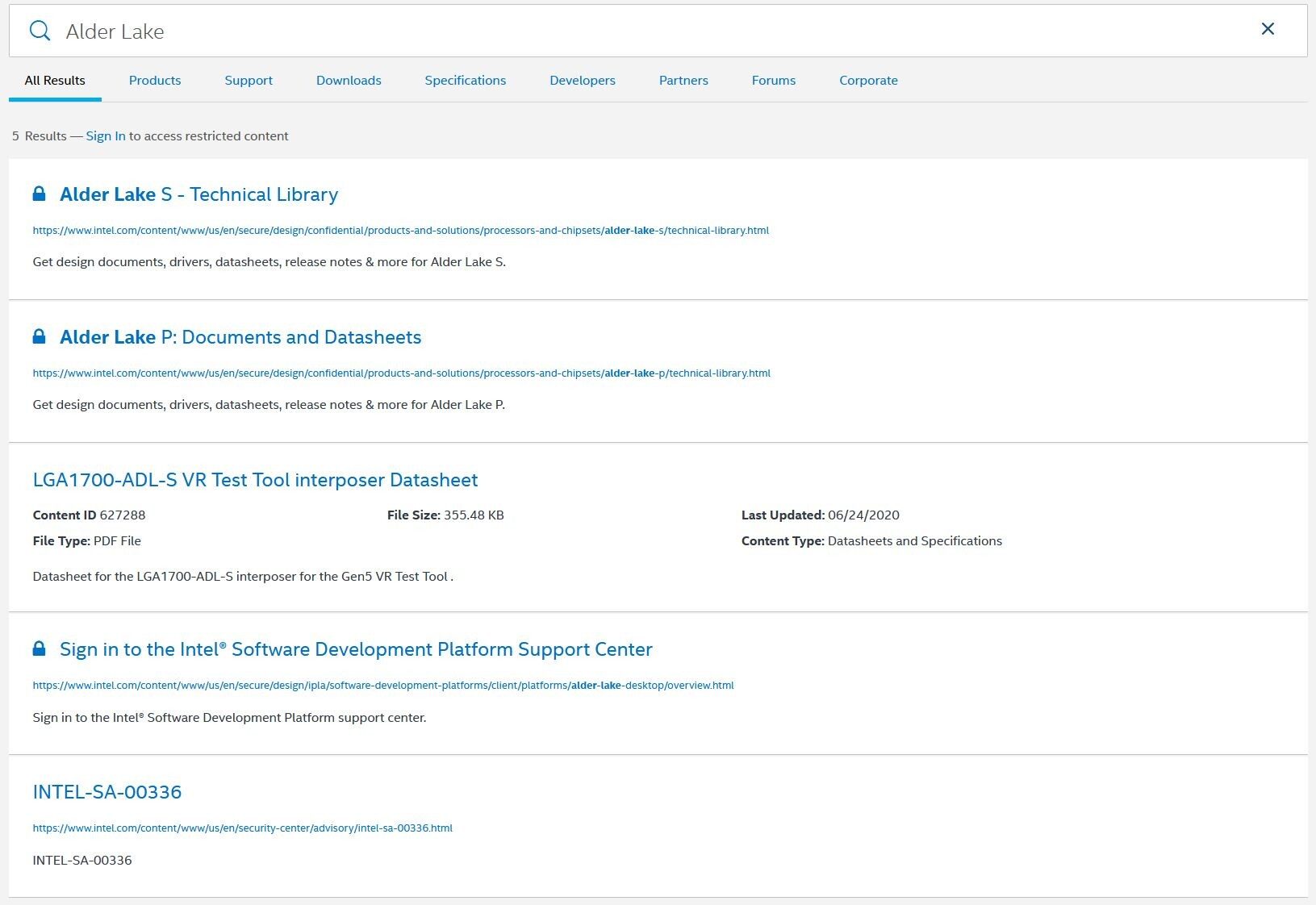Viewport: 1316px width, 905px height.
Task: Click the search magnifier icon
Action: (40, 31)
